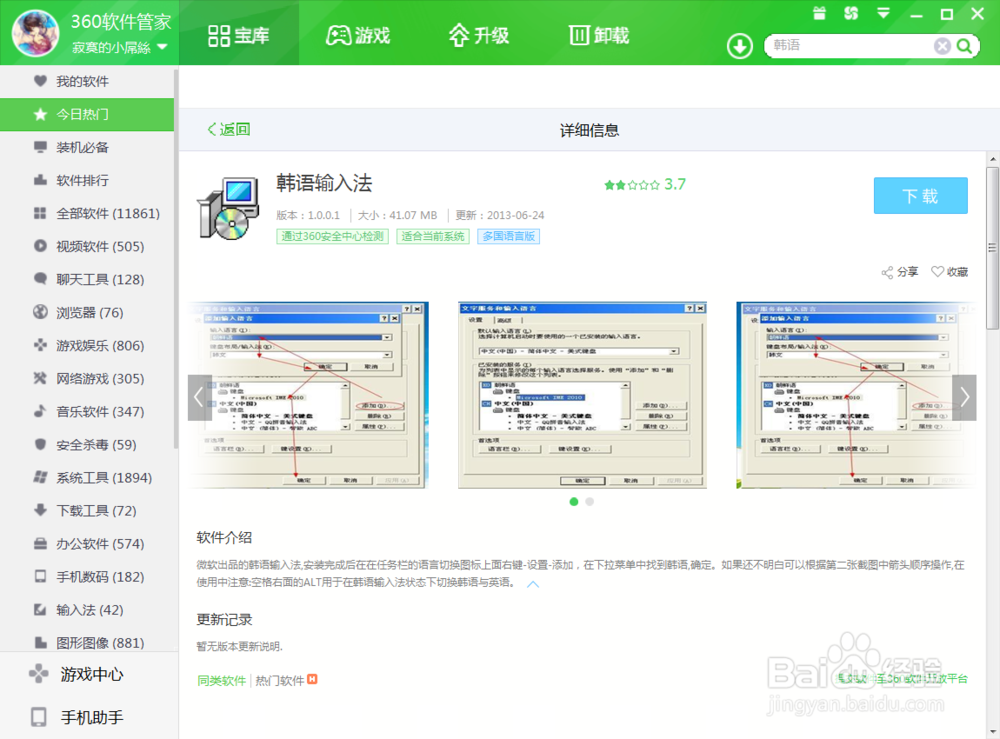Select 我的软件 in sidebar

tap(87, 81)
